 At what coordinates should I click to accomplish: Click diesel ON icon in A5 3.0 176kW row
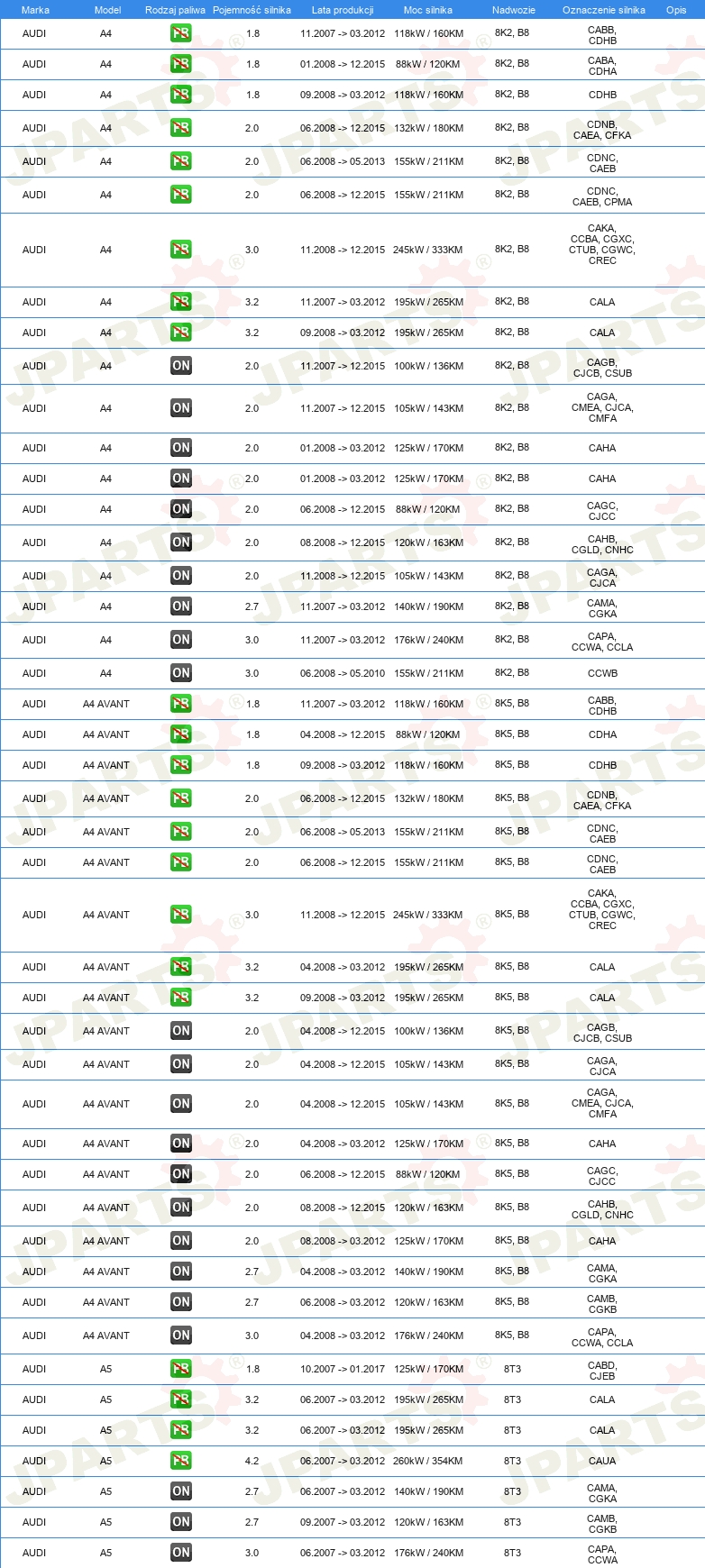181,1553
